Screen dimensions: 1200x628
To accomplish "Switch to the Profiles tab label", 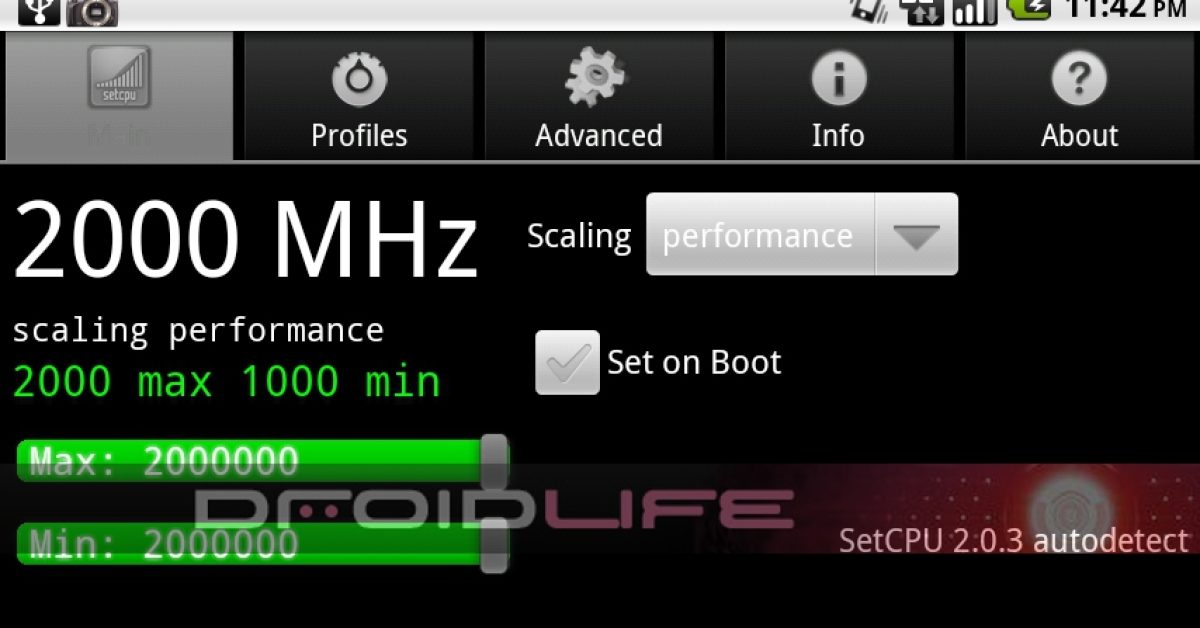I will (x=359, y=135).
